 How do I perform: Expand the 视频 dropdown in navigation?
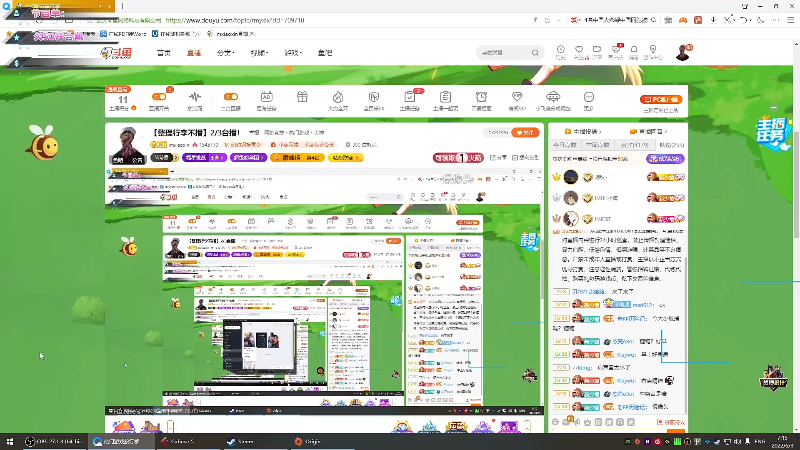259,53
